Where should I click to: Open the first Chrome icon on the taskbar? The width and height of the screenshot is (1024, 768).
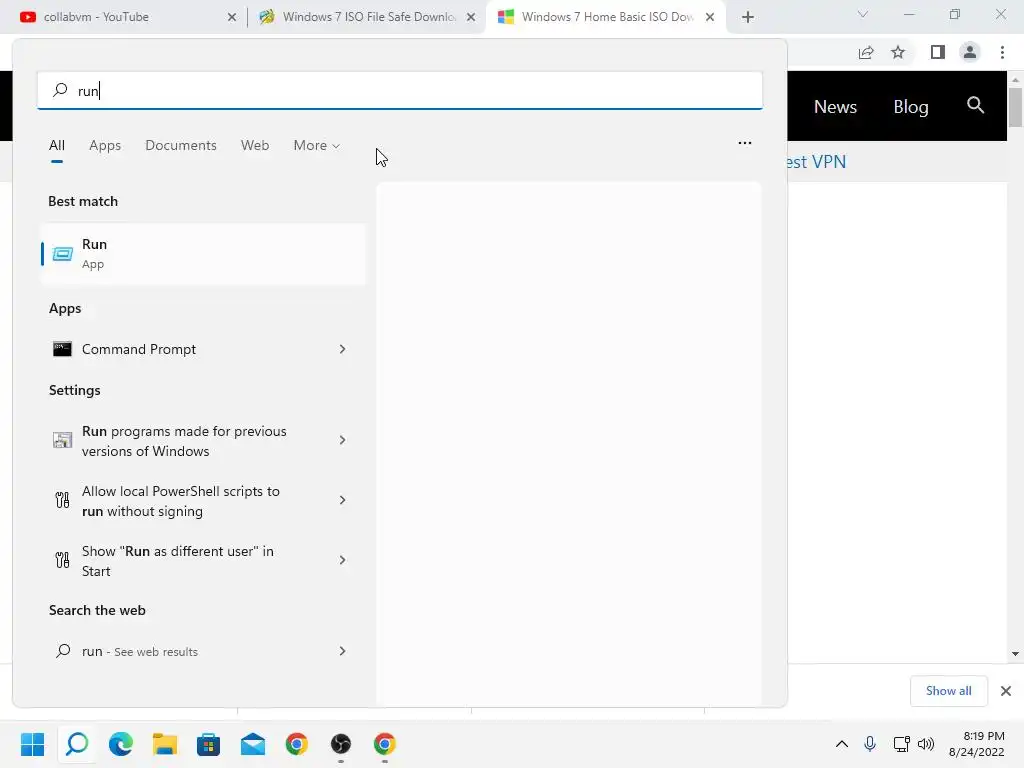296,744
